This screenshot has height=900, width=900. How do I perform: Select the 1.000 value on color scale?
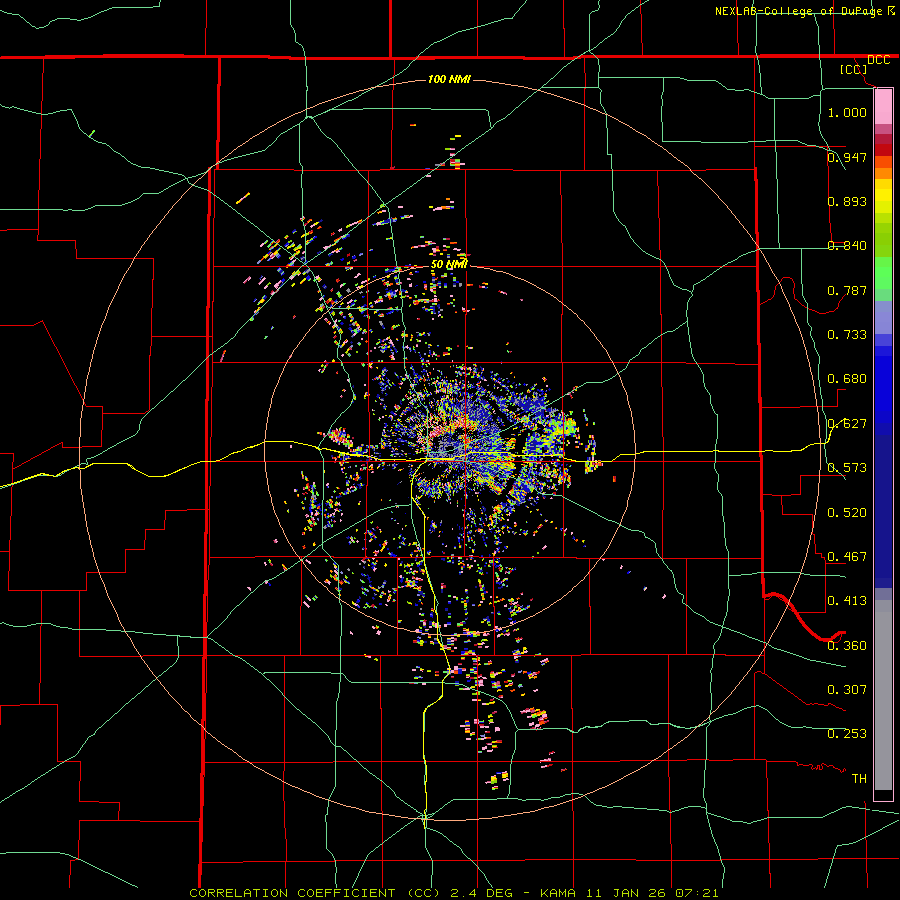coord(847,112)
